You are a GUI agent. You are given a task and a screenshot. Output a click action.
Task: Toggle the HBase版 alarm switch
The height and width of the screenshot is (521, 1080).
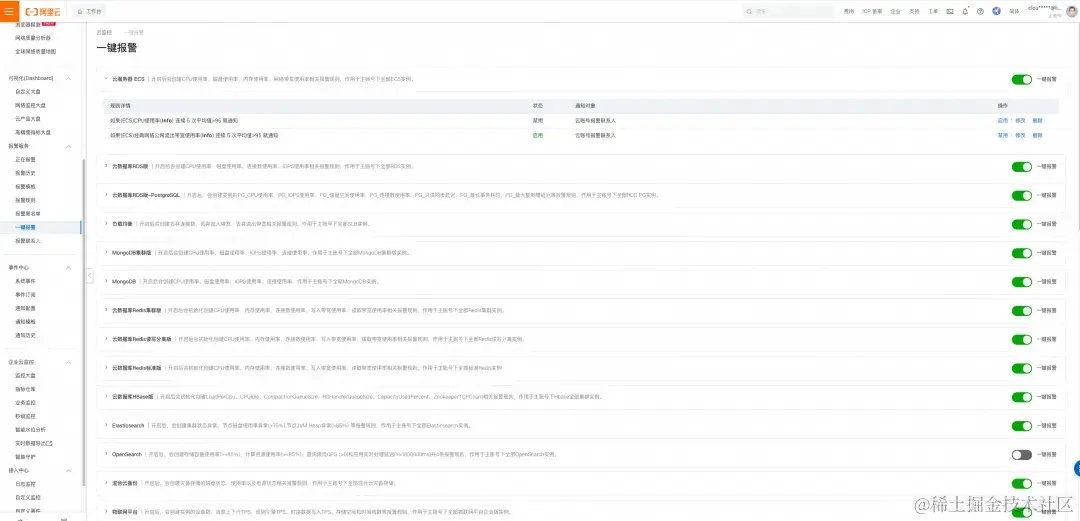pyautogui.click(x=1021, y=397)
